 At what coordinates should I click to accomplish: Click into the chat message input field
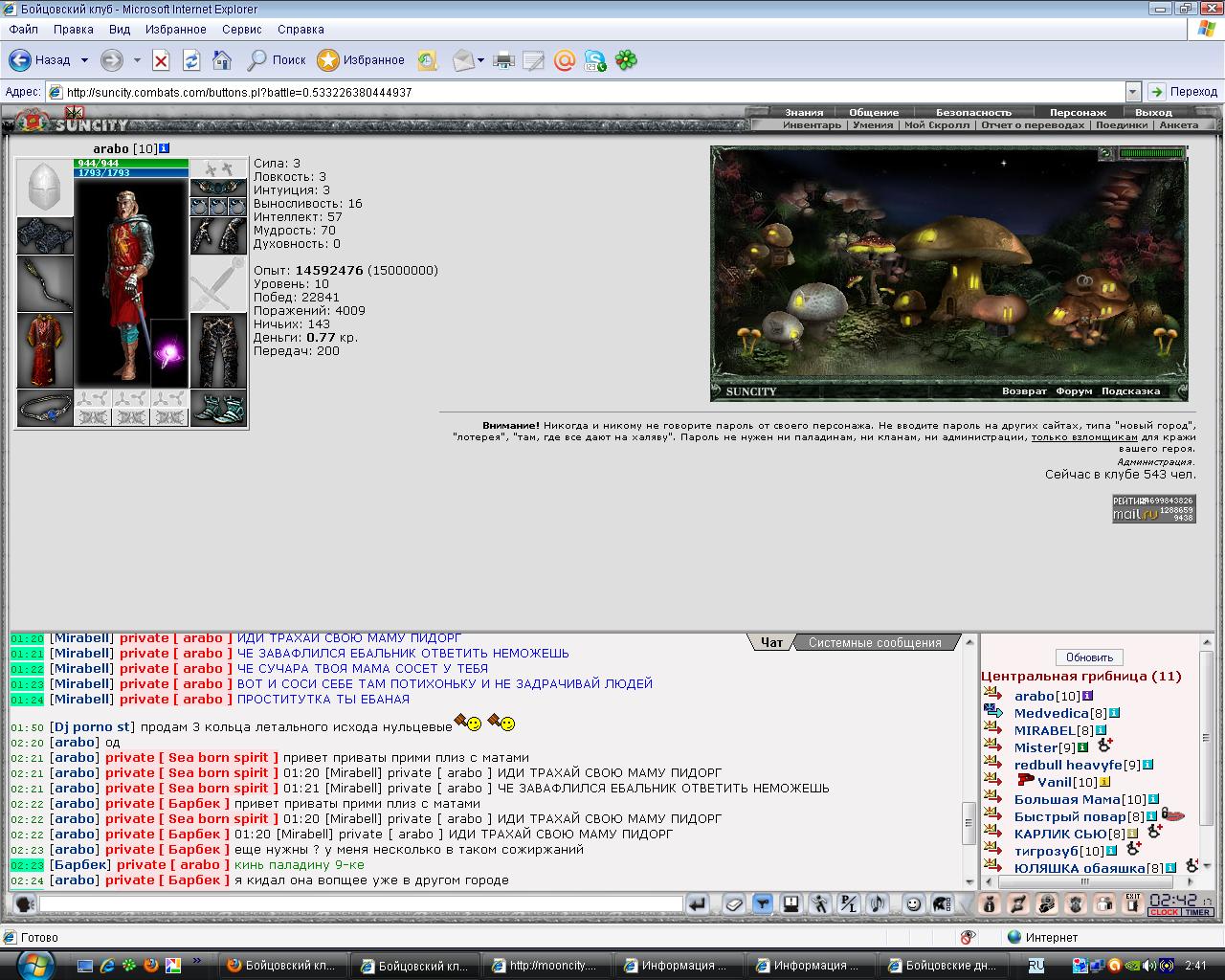(361, 903)
